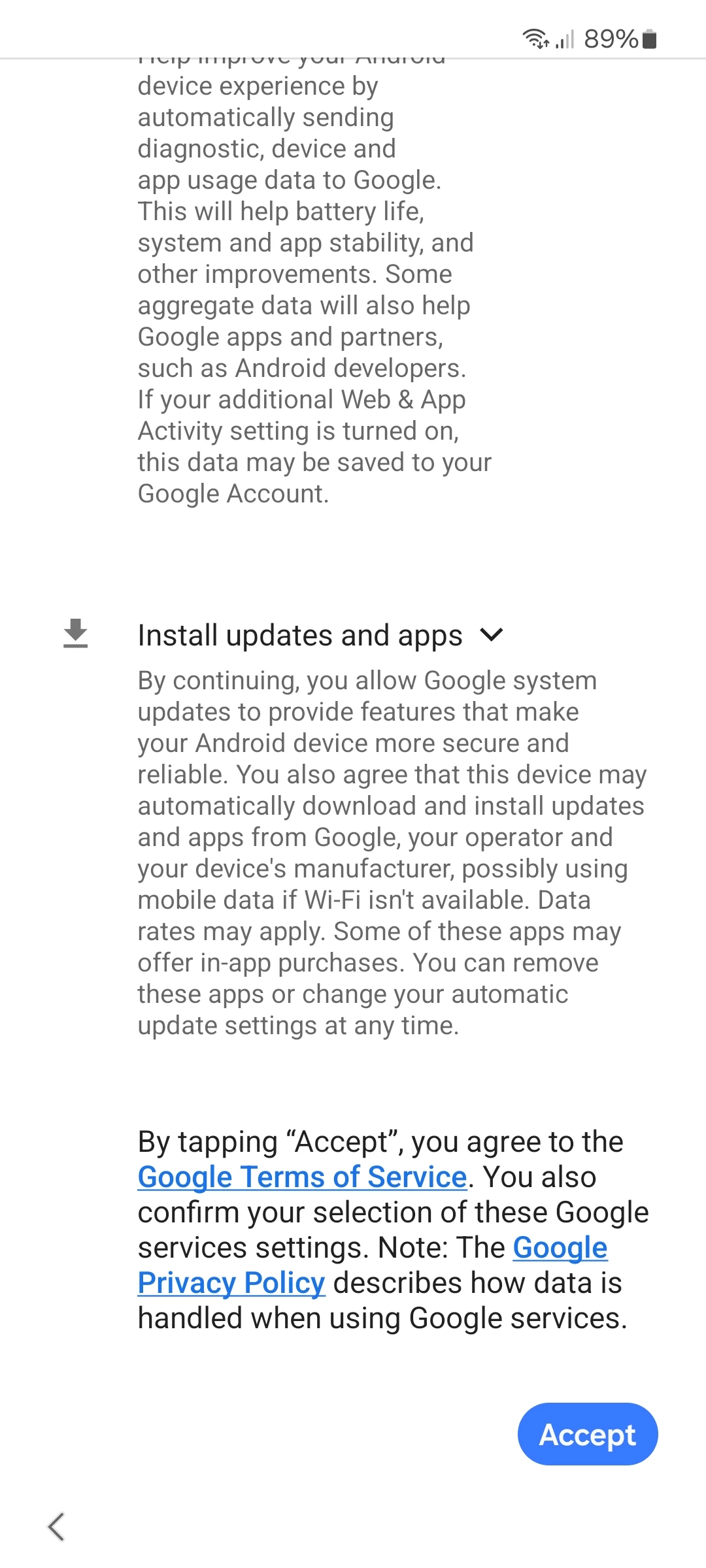Tap the cellular signal strength icon
The width and height of the screenshot is (706, 1568).
click(565, 39)
